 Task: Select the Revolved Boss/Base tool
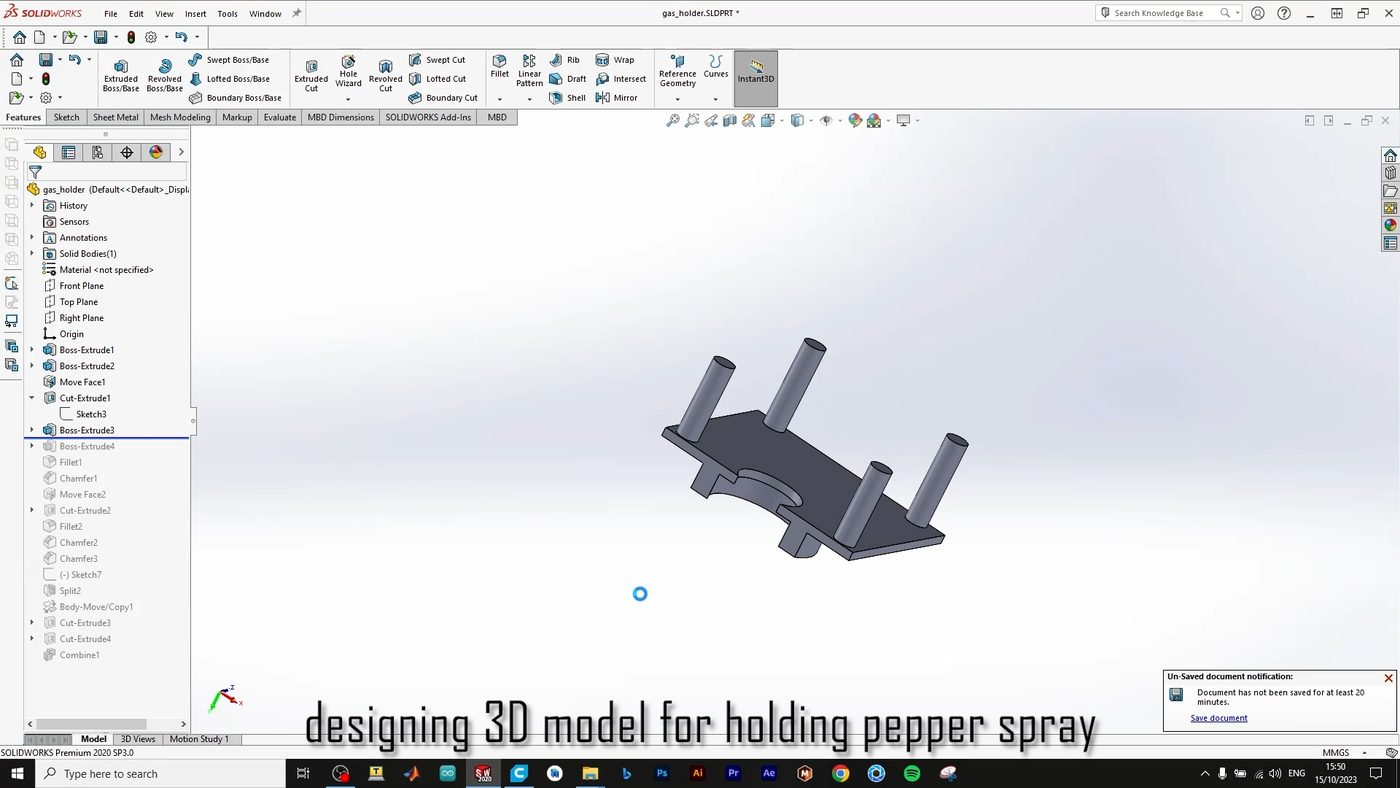[x=164, y=76]
